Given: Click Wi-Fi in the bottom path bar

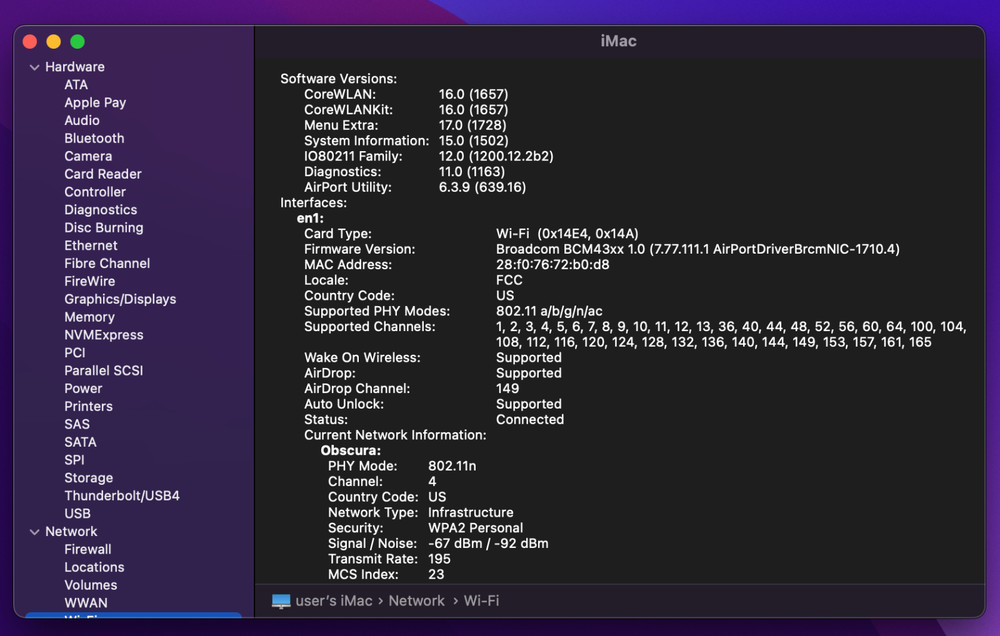Looking at the screenshot, I should coord(481,601).
